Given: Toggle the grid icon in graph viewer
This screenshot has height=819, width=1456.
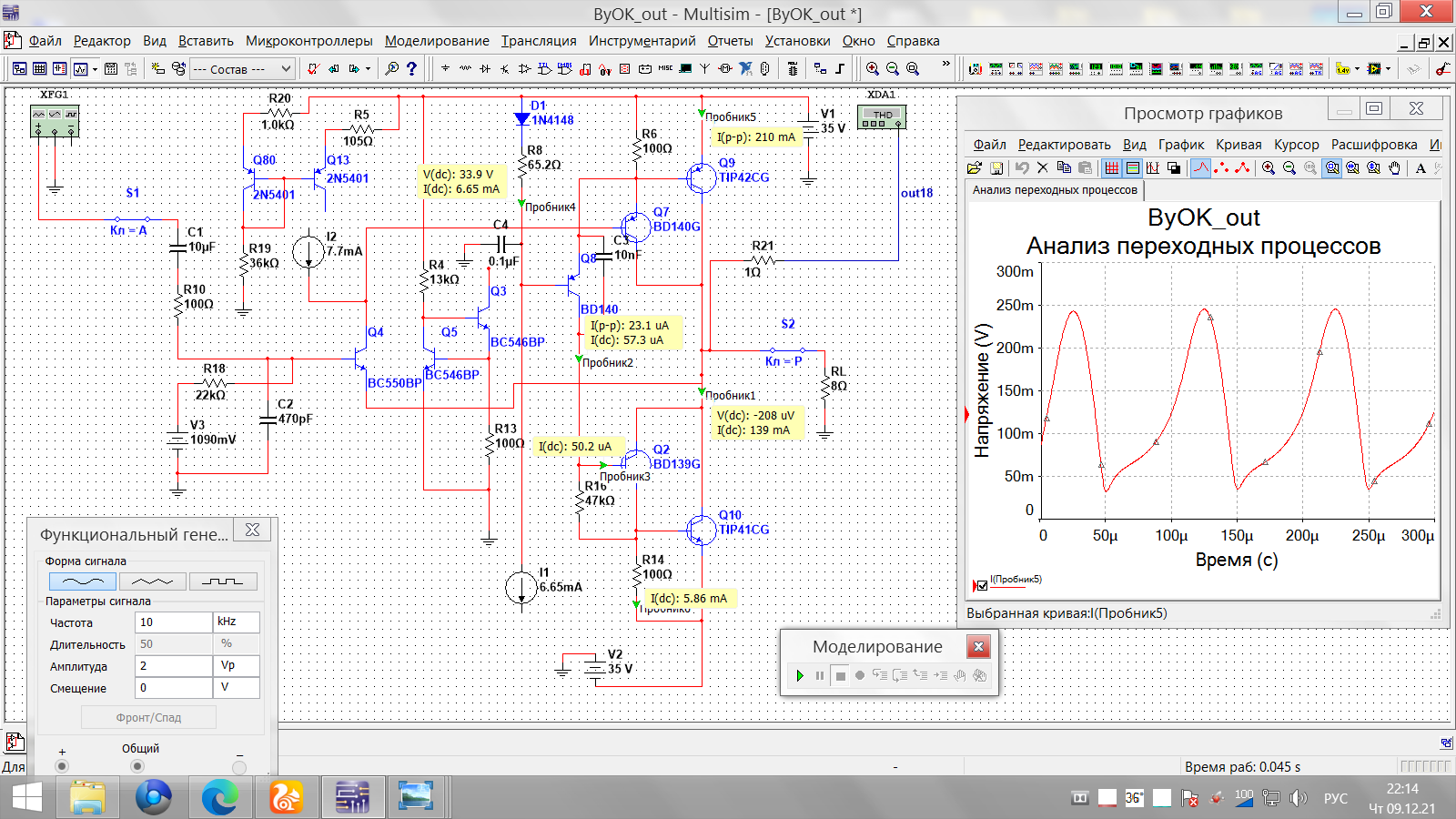Looking at the screenshot, I should [1111, 167].
